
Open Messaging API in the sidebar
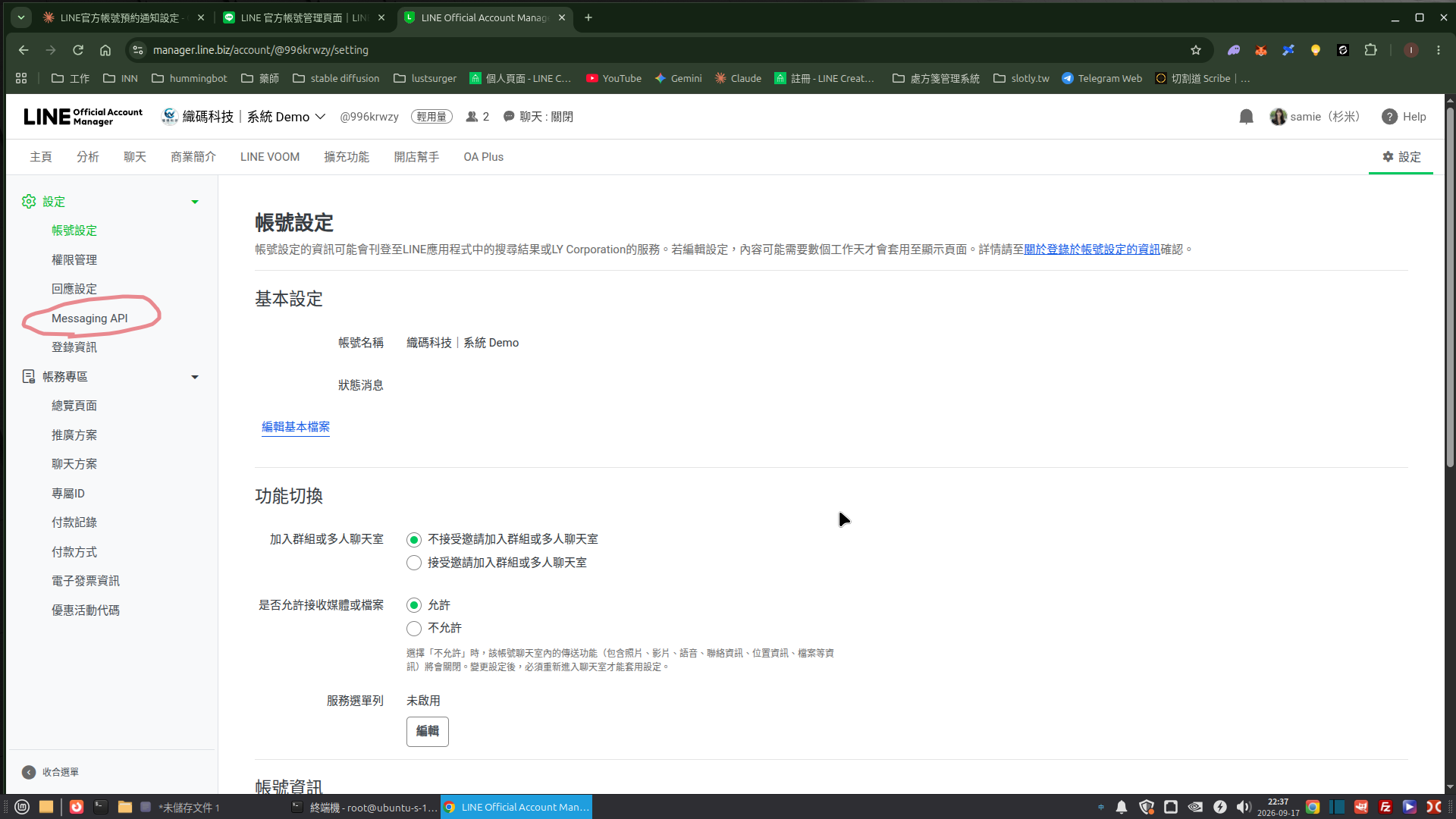point(89,318)
